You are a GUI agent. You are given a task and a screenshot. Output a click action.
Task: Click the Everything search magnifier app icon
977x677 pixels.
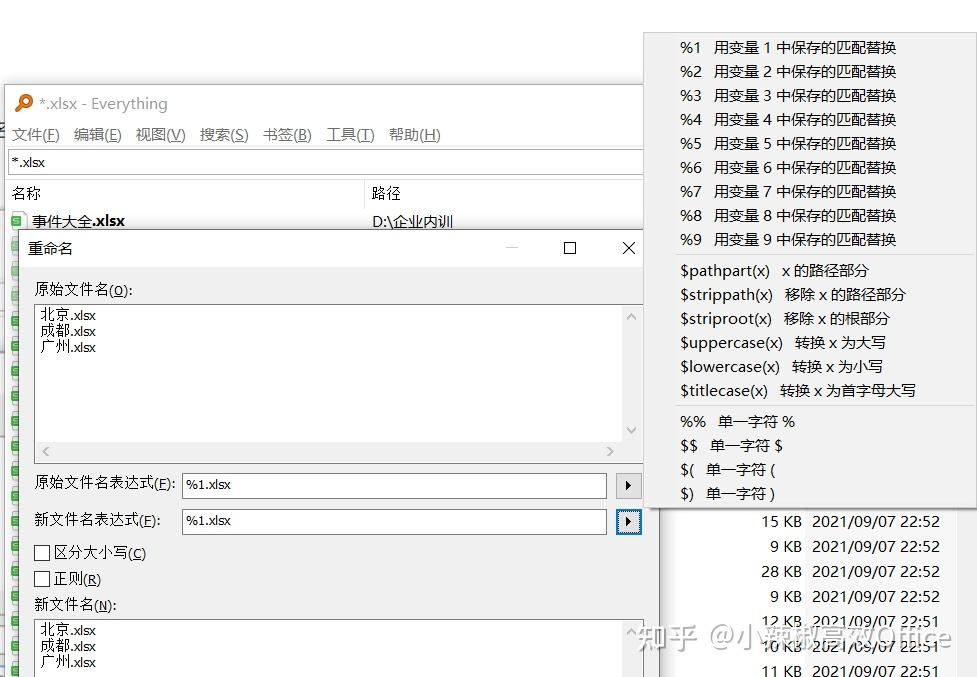(24, 103)
